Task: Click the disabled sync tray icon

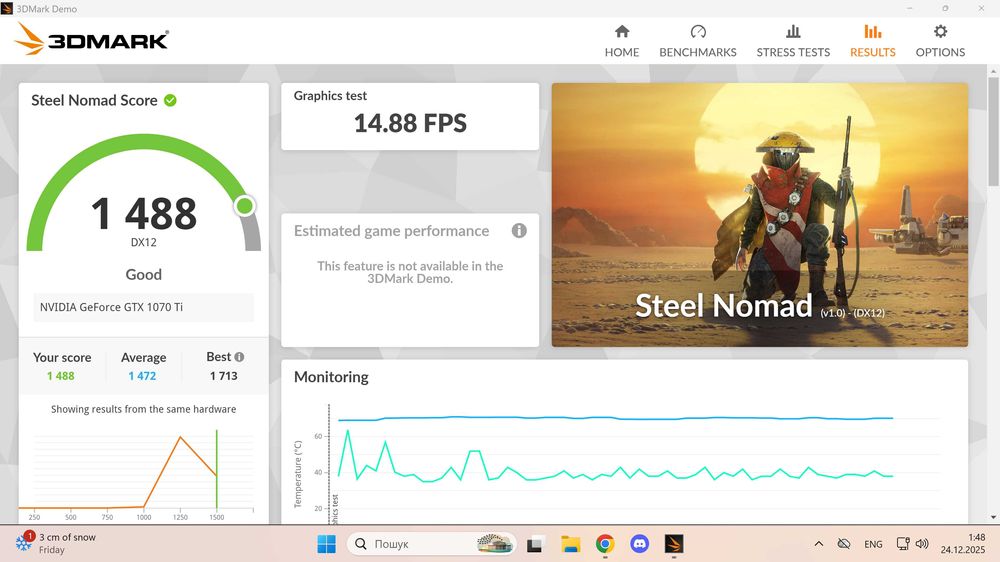Action: pyautogui.click(x=844, y=544)
